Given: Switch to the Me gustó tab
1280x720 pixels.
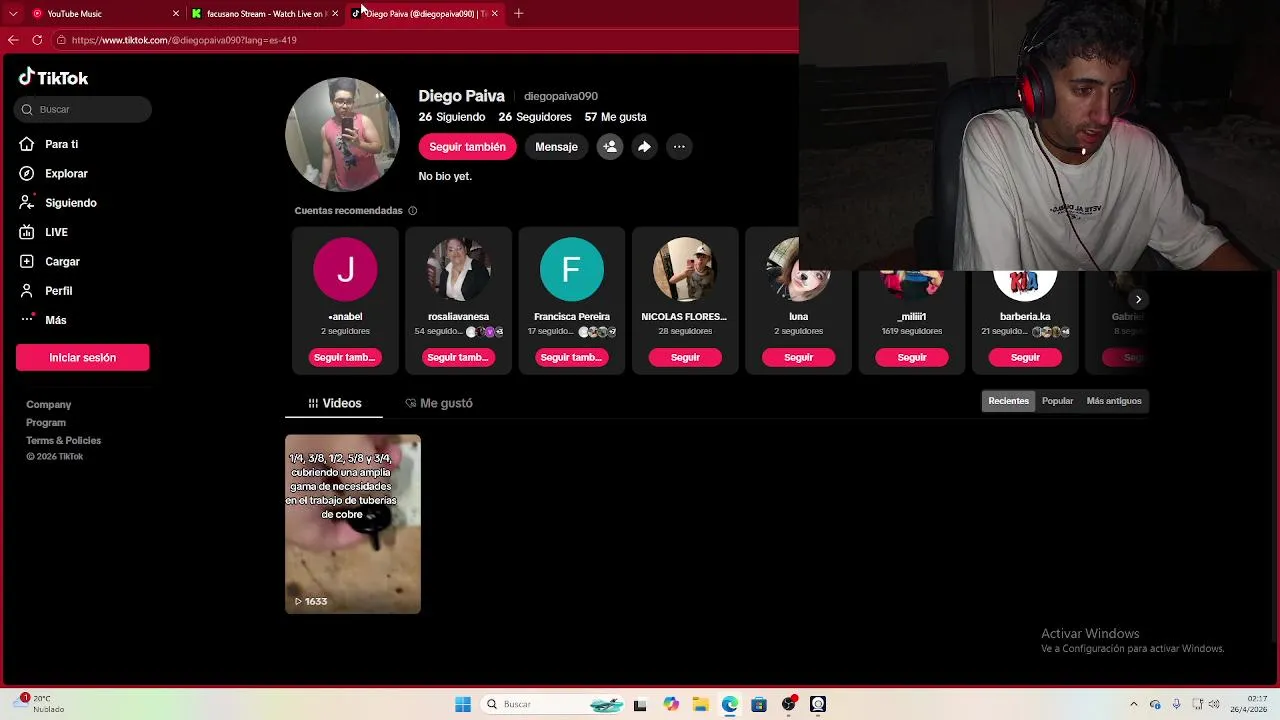Looking at the screenshot, I should (439, 403).
